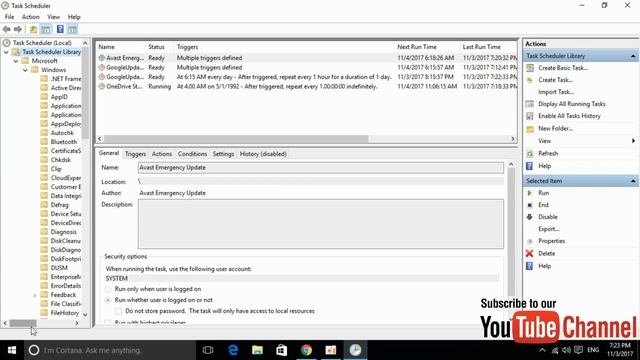Click the Up one level toolbar icon

click(33, 29)
